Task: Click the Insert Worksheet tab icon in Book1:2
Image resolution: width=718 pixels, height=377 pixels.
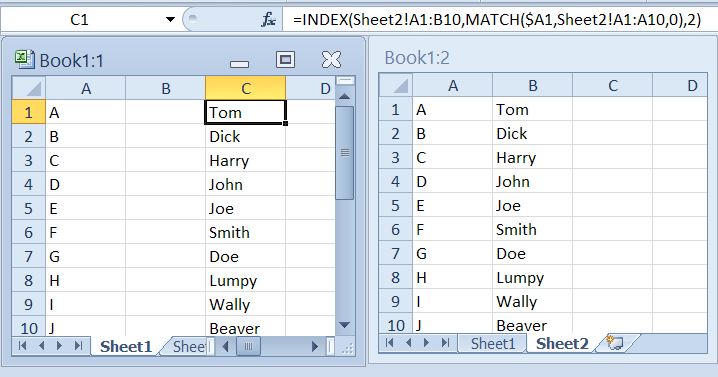Action: point(615,343)
